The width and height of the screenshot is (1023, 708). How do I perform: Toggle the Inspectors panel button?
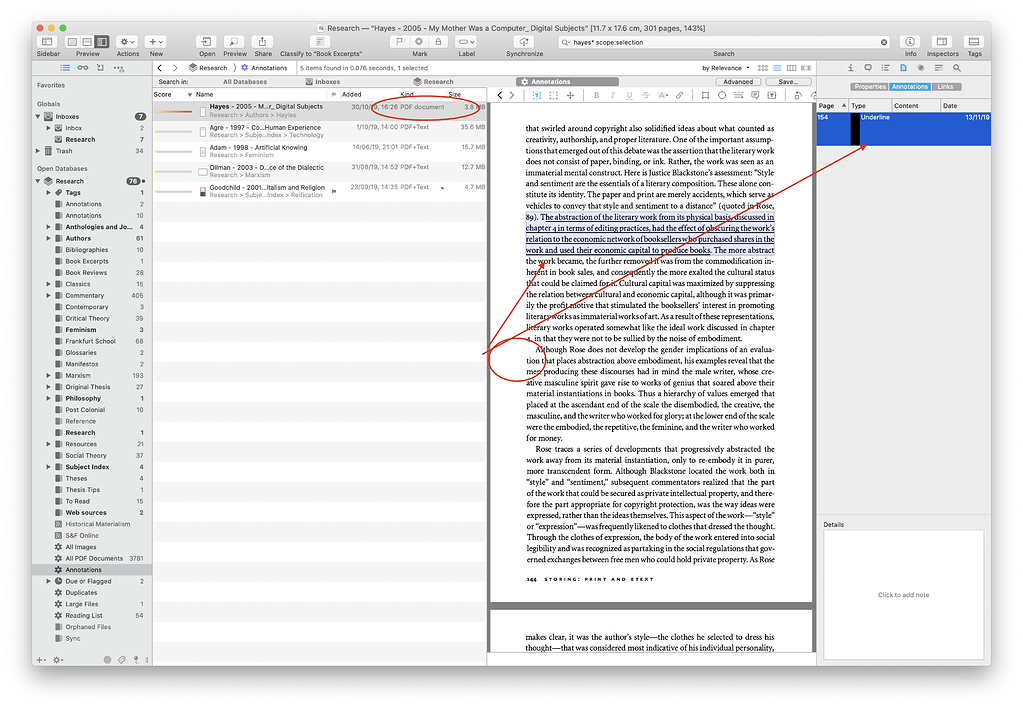[x=942, y=42]
